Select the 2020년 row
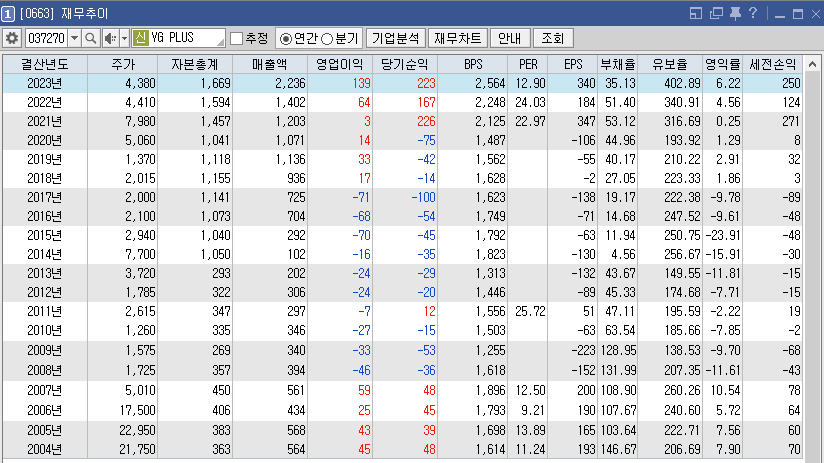824x463 pixels. [x=403, y=140]
